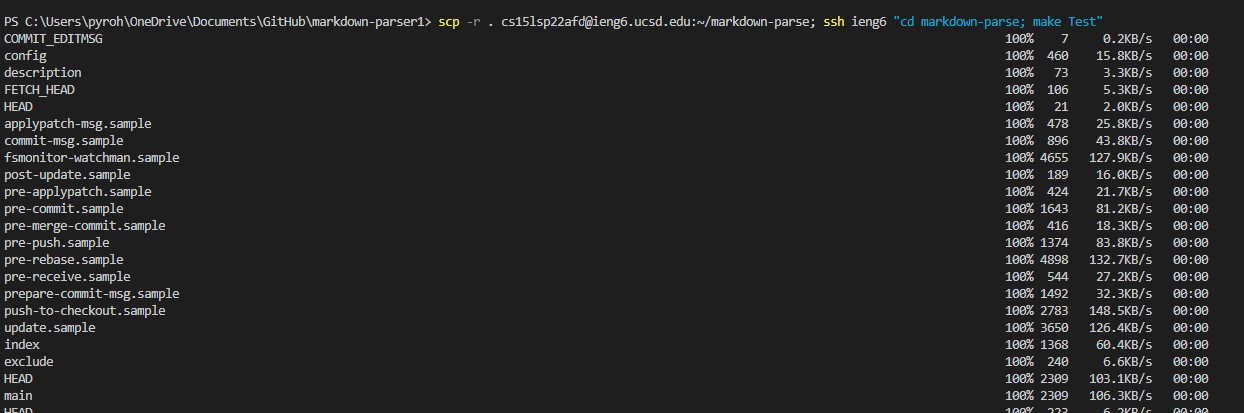Select the COMMIT_EDITMSG file line
Viewport: 1244px width, 413px height.
point(53,38)
